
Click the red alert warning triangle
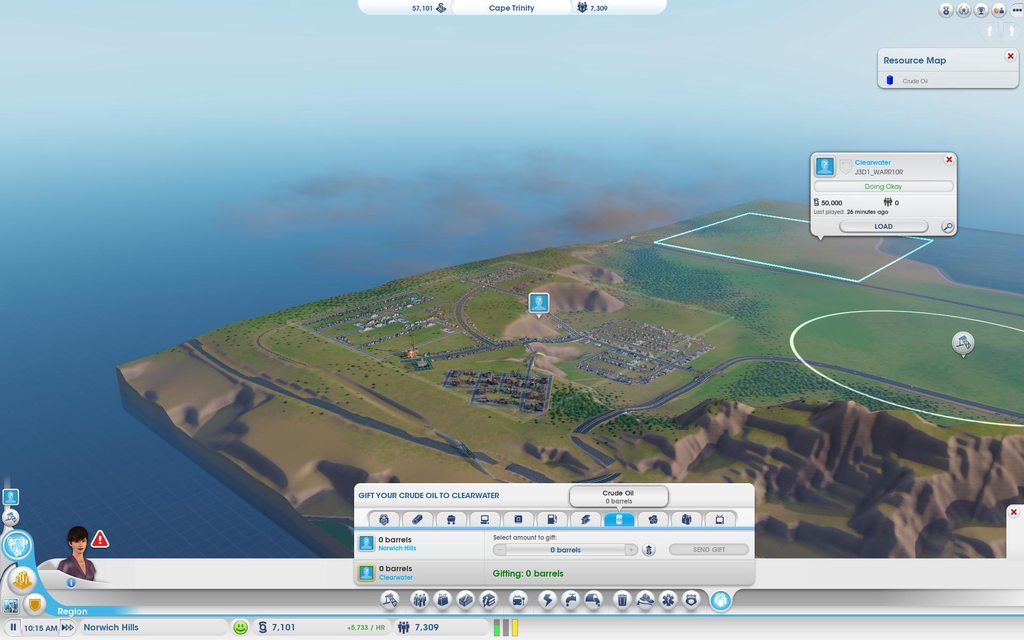click(x=100, y=540)
